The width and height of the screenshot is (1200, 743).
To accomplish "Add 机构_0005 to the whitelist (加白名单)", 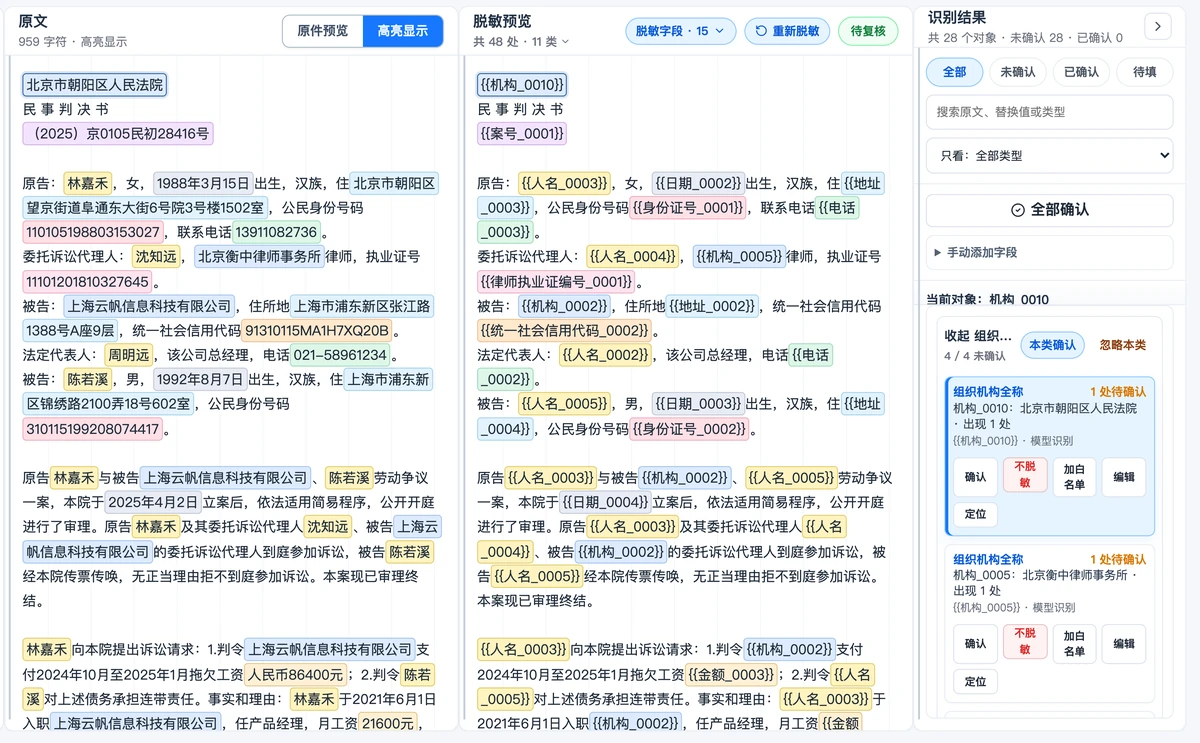I will click(x=1074, y=644).
